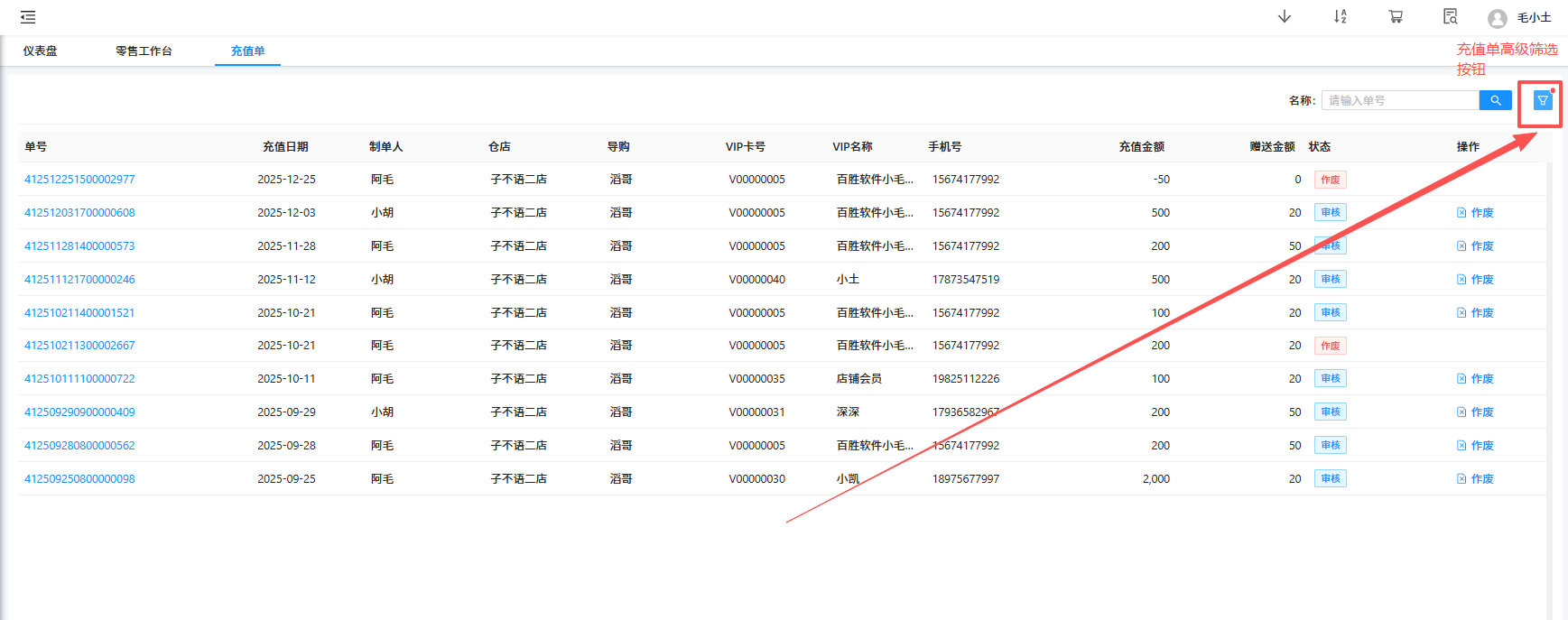1568x620 pixels.
Task: Click 作废 for order 412510211400001521
Action: click(1475, 312)
